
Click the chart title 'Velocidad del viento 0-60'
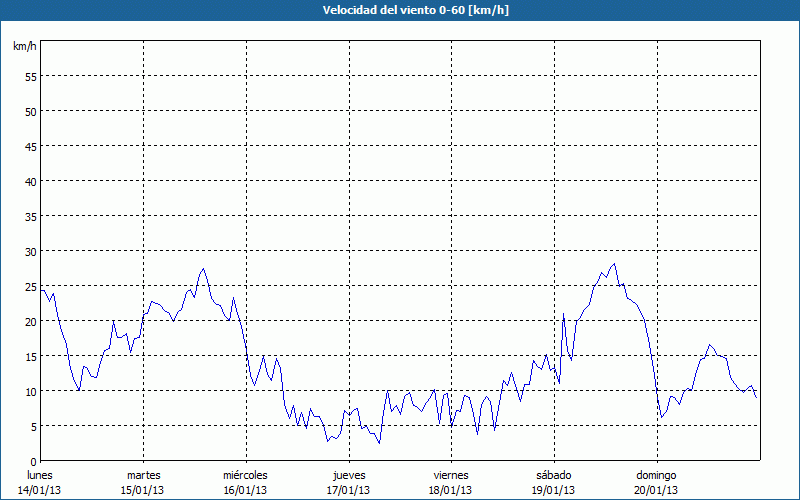tap(400, 10)
